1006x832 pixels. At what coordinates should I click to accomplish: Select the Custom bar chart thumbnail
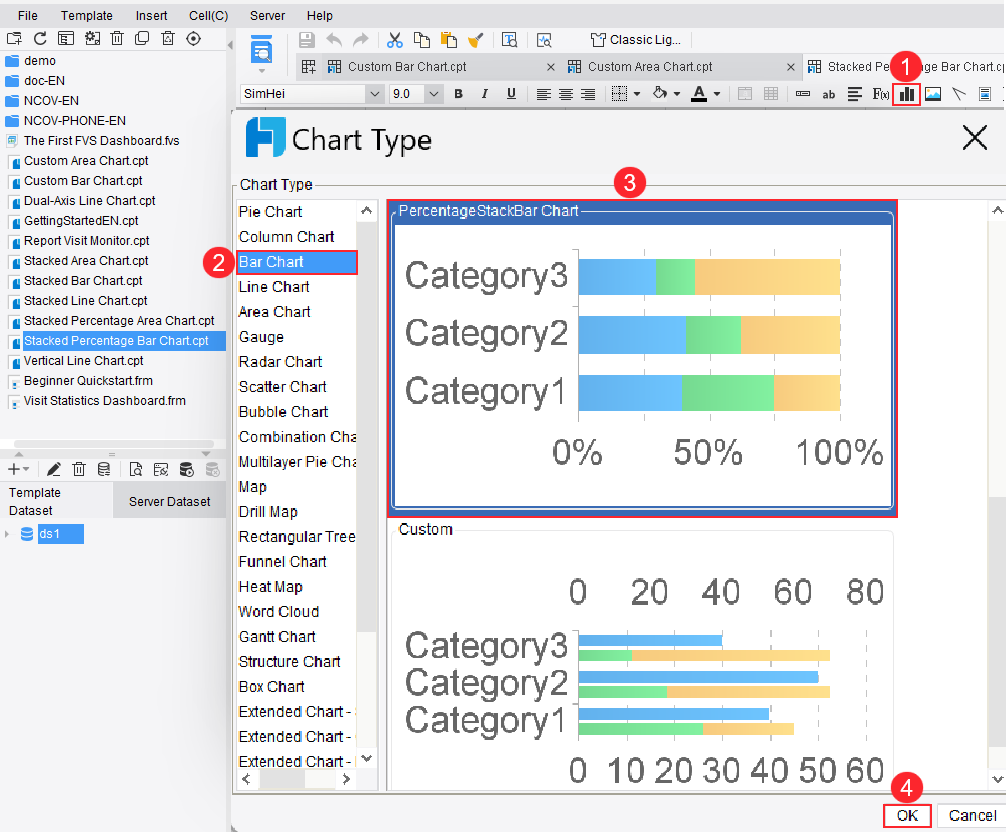(642, 658)
